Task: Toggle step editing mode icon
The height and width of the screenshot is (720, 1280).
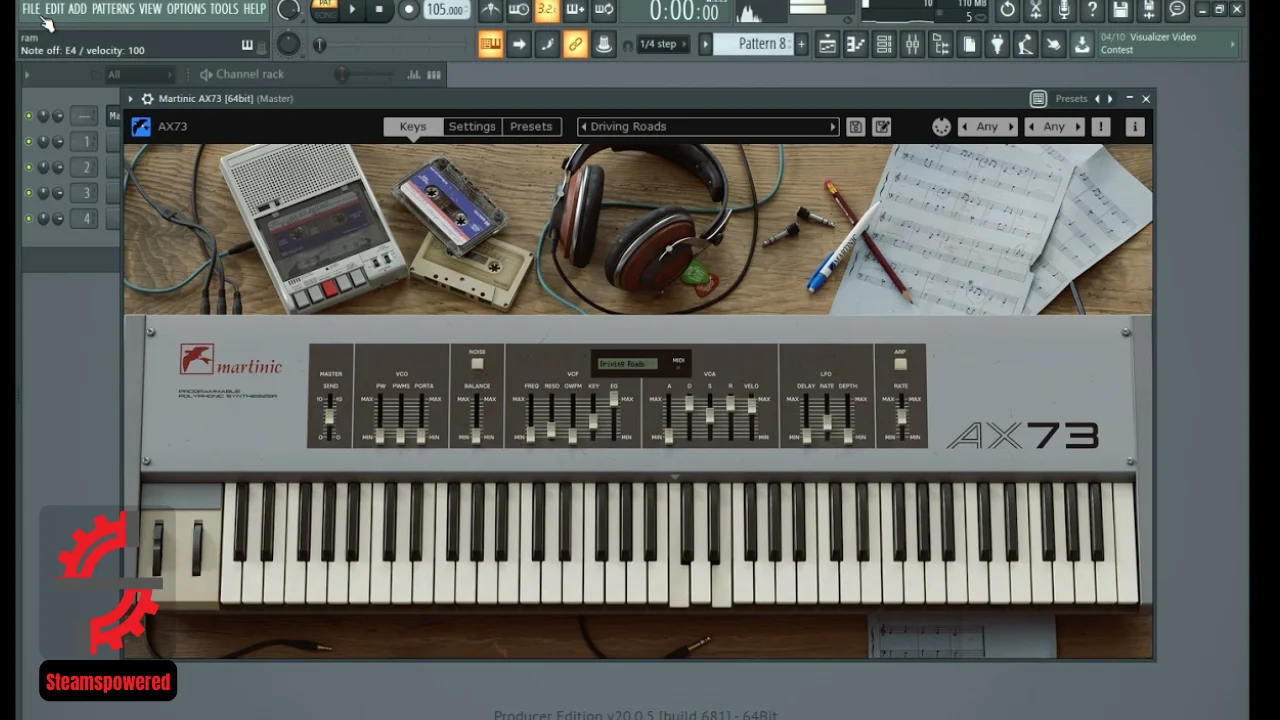Action: click(547, 44)
